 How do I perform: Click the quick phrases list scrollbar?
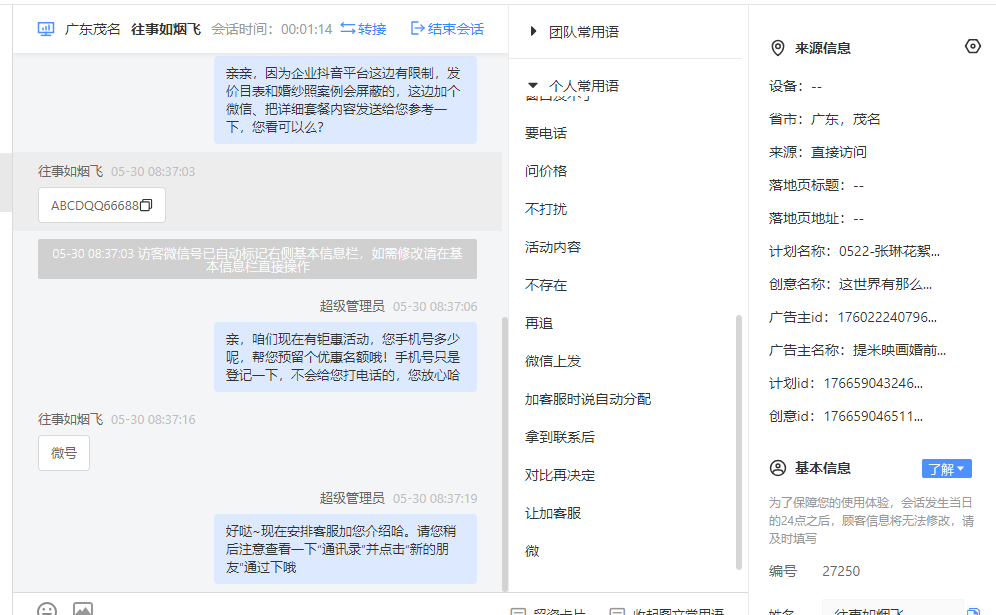(739, 442)
